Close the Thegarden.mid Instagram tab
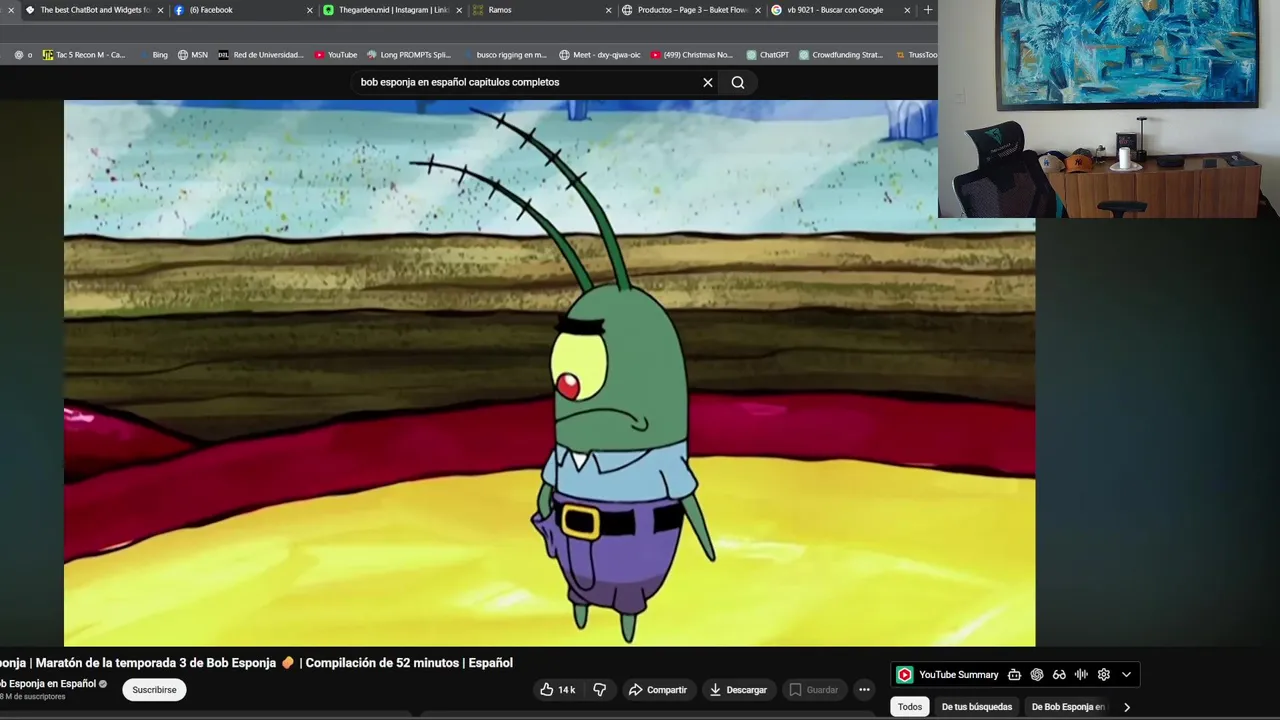1280x720 pixels. pyautogui.click(x=459, y=10)
